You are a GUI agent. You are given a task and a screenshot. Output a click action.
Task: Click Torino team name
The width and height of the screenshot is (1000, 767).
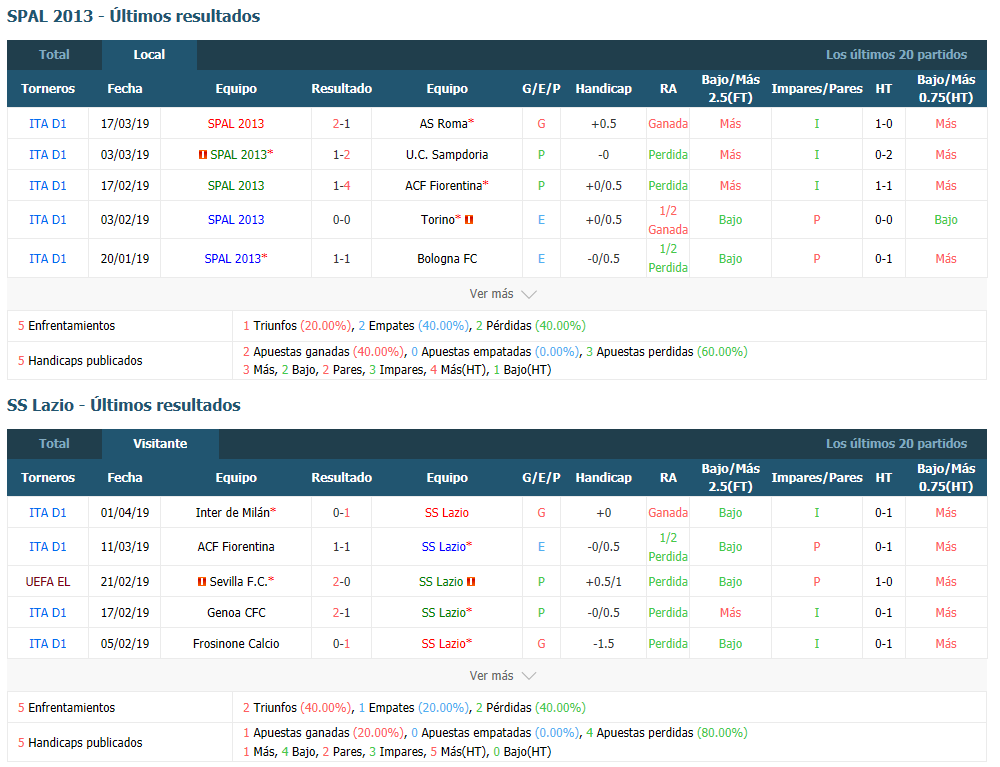tap(438, 220)
